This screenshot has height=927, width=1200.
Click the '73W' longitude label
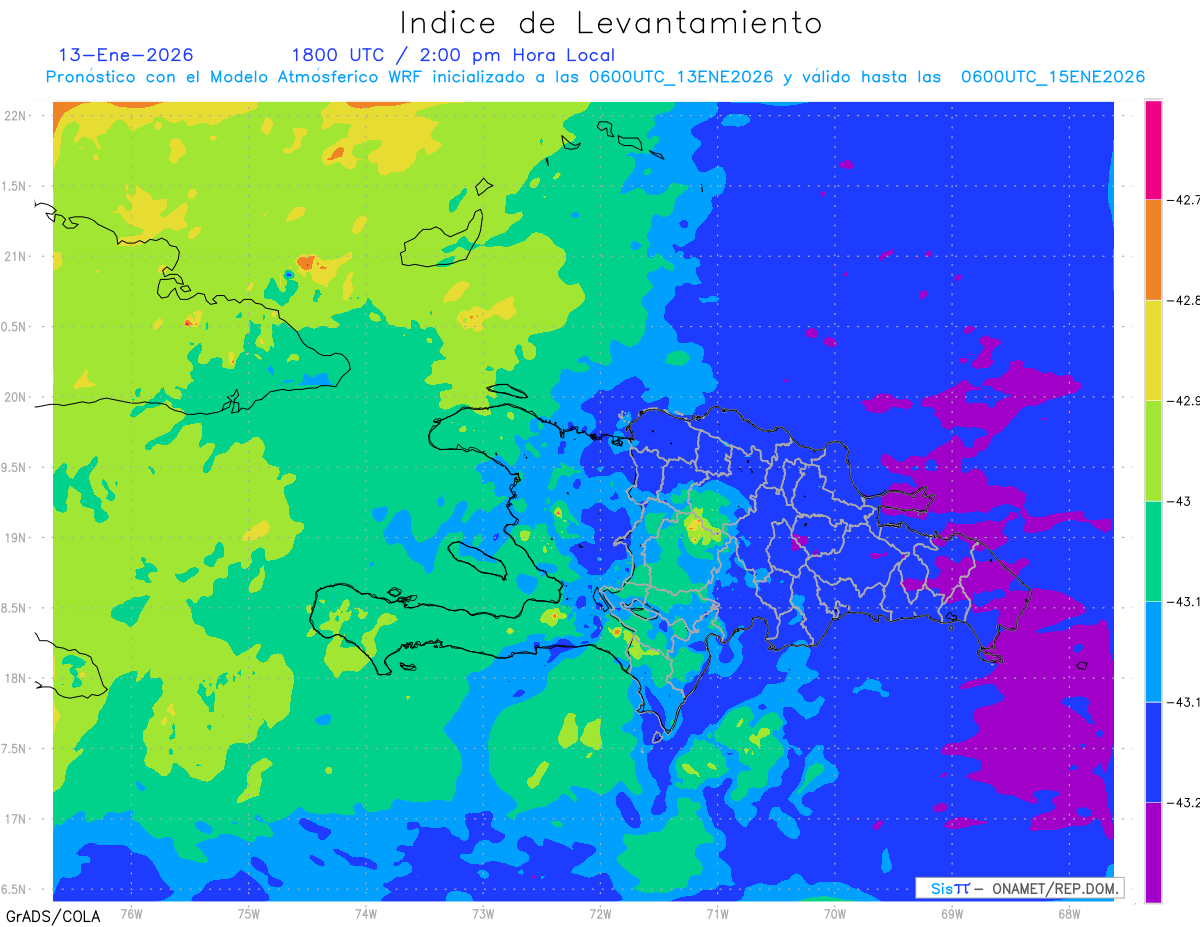tap(483, 913)
